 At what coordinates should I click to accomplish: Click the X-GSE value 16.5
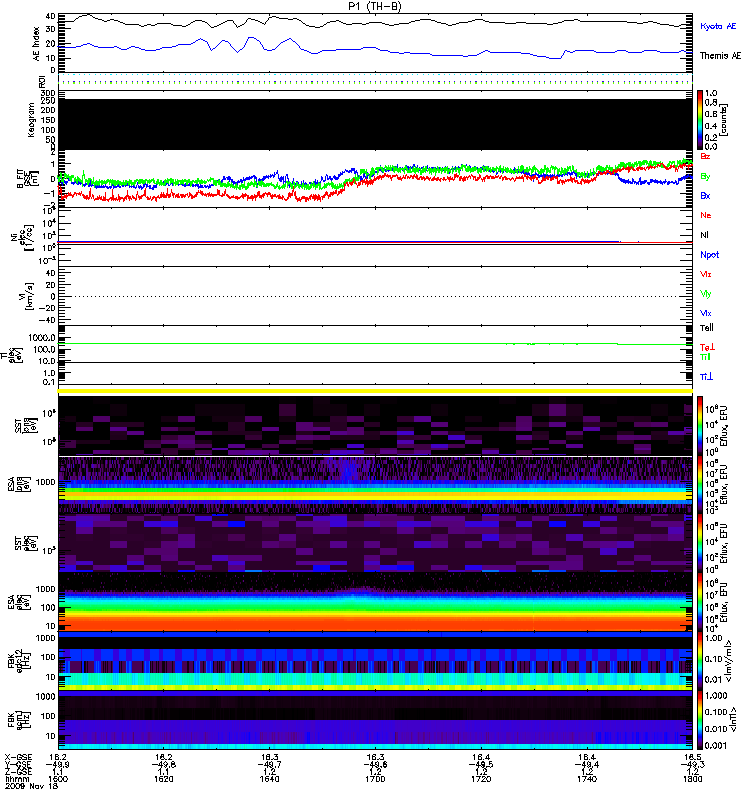pos(692,757)
